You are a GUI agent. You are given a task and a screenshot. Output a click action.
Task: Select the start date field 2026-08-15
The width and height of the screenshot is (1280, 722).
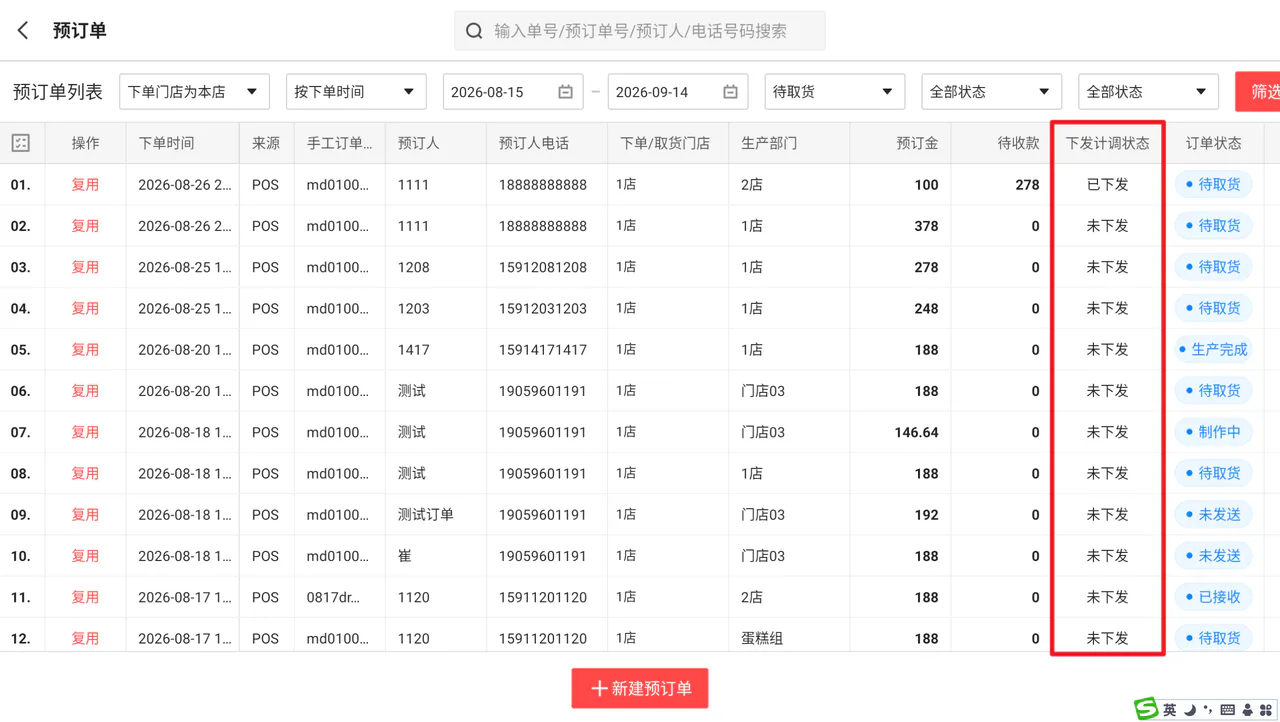(x=513, y=92)
